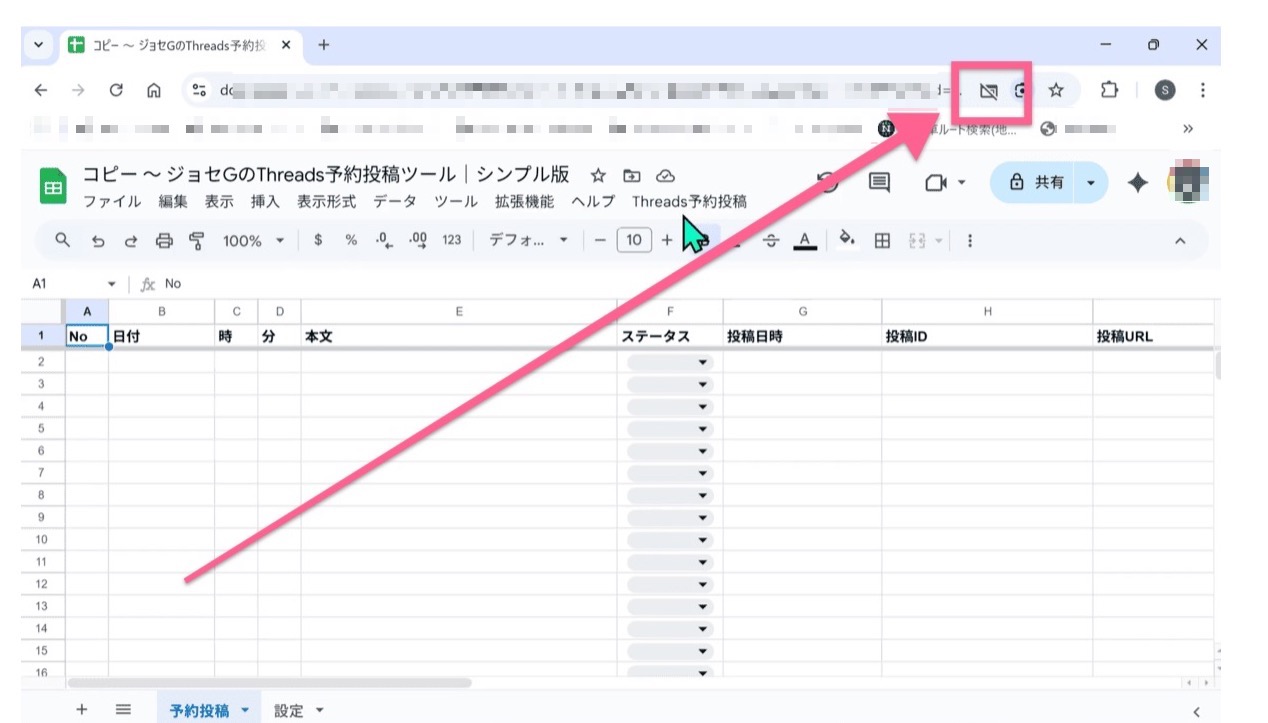Star the spreadsheet document
Viewport: 1268px width, 723px height.
(x=598, y=175)
